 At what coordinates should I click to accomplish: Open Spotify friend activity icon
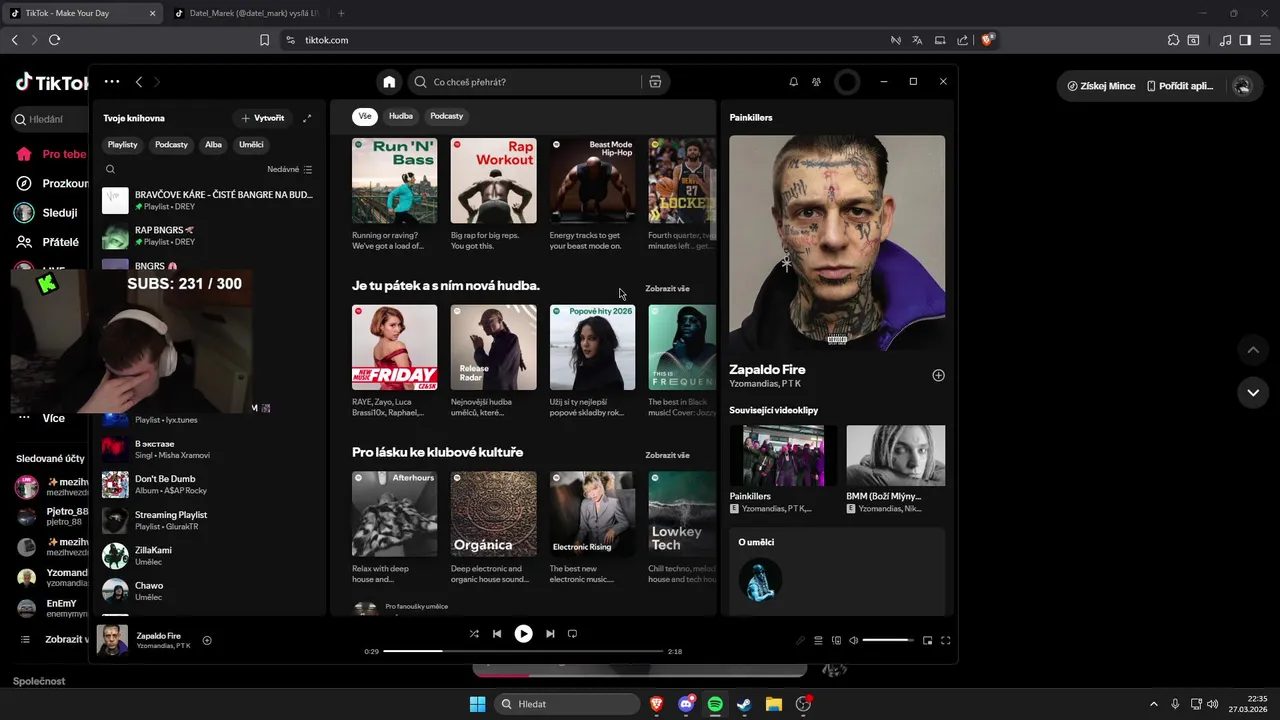(x=817, y=82)
